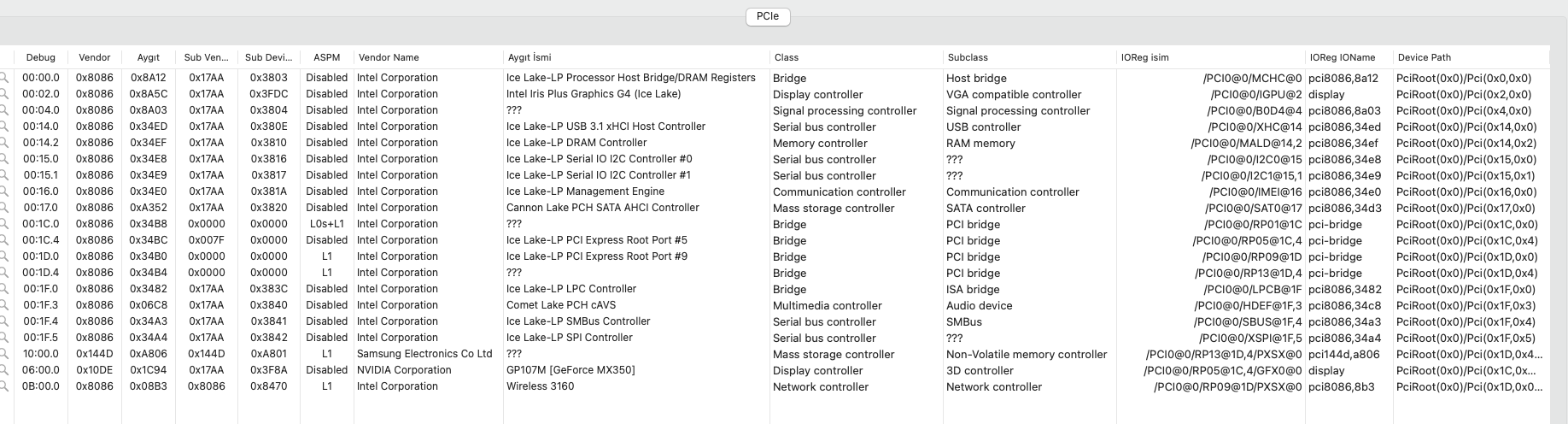1568x424 pixels.
Task: Click magnifier icon for device 00:00.0 row
Action: 3,78
